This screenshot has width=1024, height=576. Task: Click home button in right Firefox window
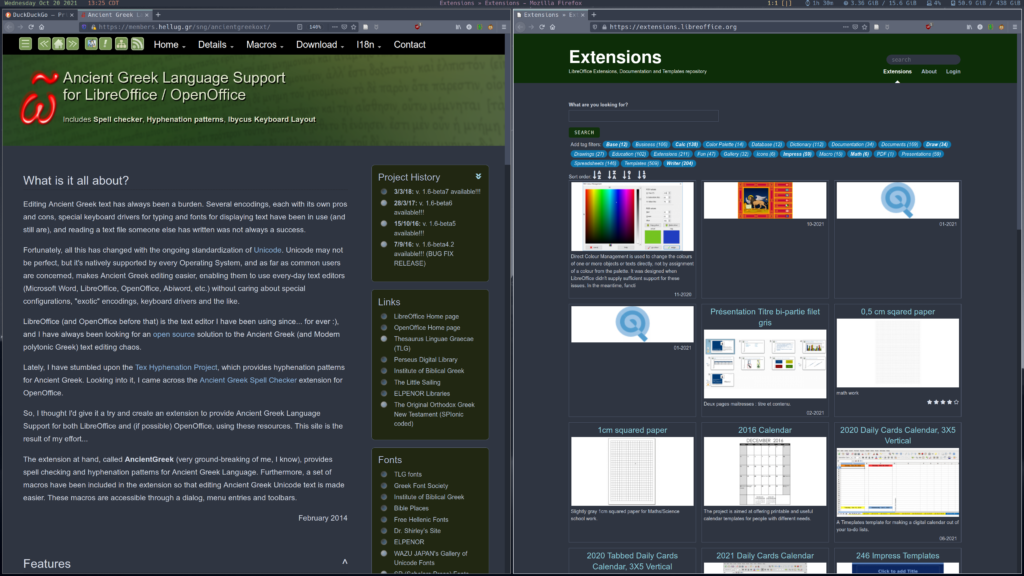552,27
